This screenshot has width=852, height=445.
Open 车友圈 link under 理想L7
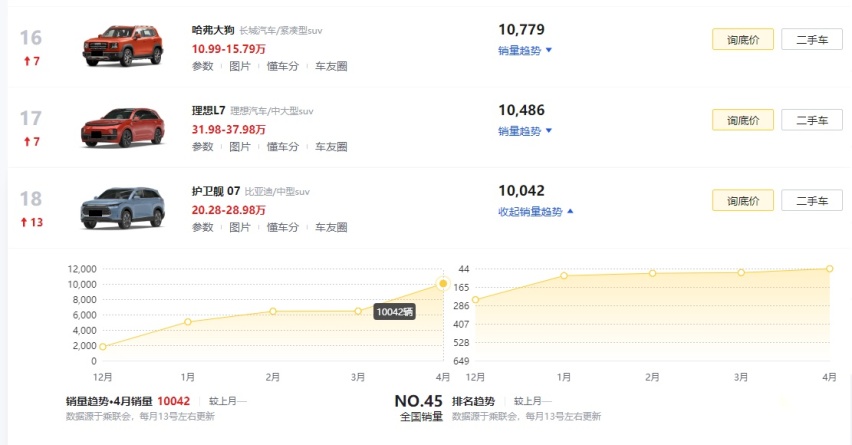331,147
